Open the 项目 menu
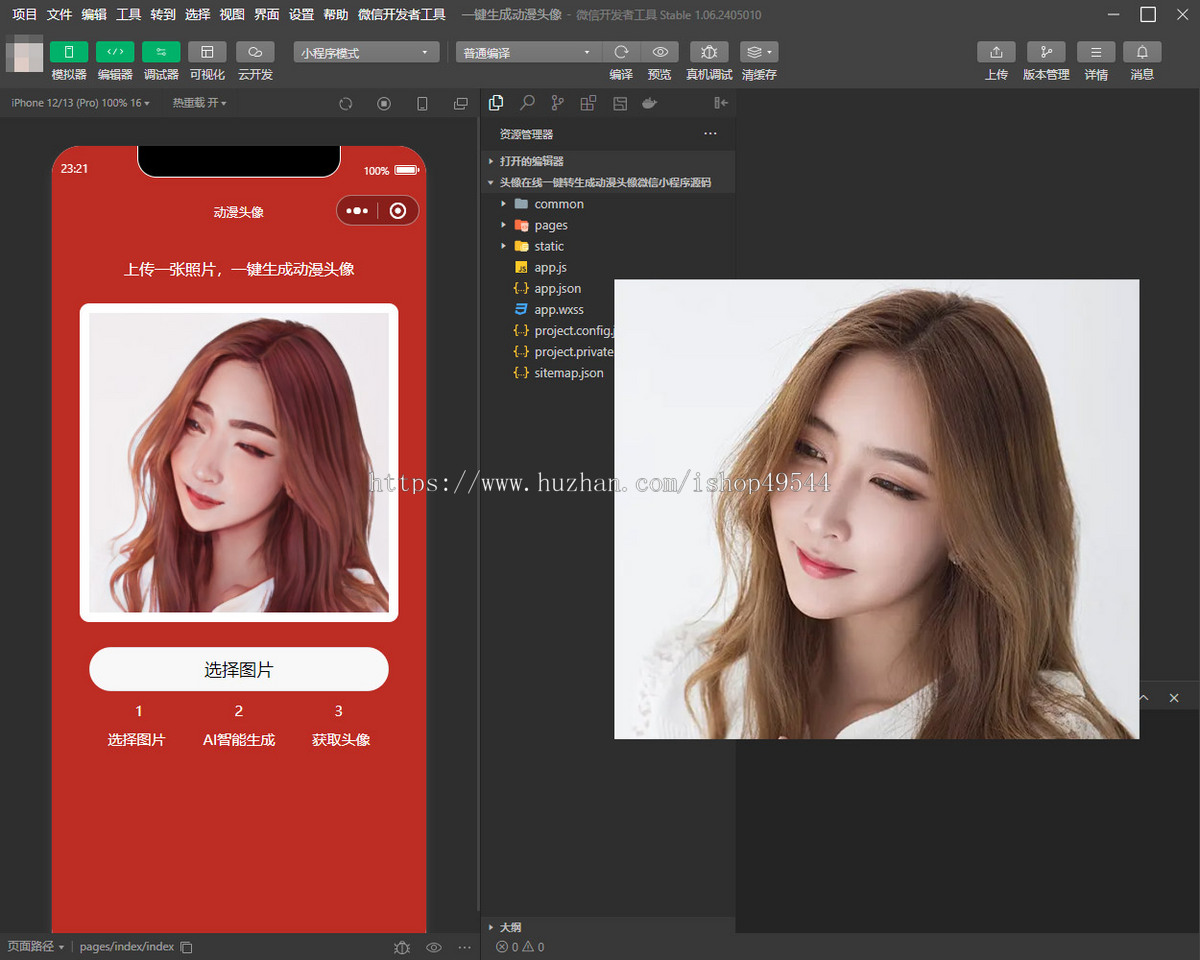 [x=24, y=15]
